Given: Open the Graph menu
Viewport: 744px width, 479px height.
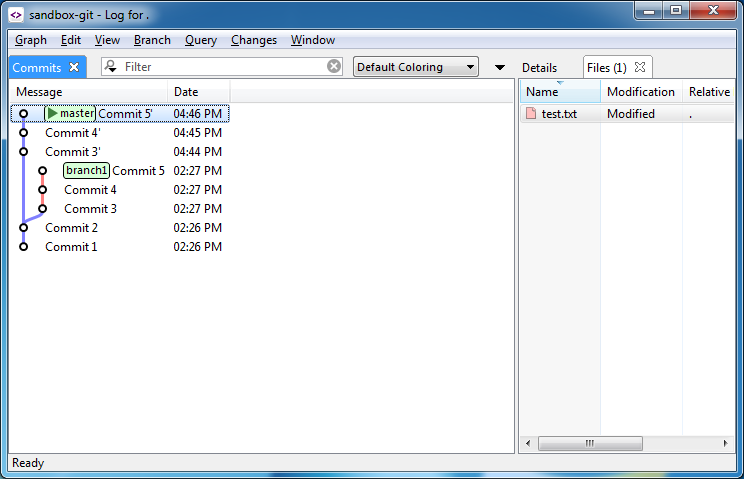Looking at the screenshot, I should click(31, 40).
